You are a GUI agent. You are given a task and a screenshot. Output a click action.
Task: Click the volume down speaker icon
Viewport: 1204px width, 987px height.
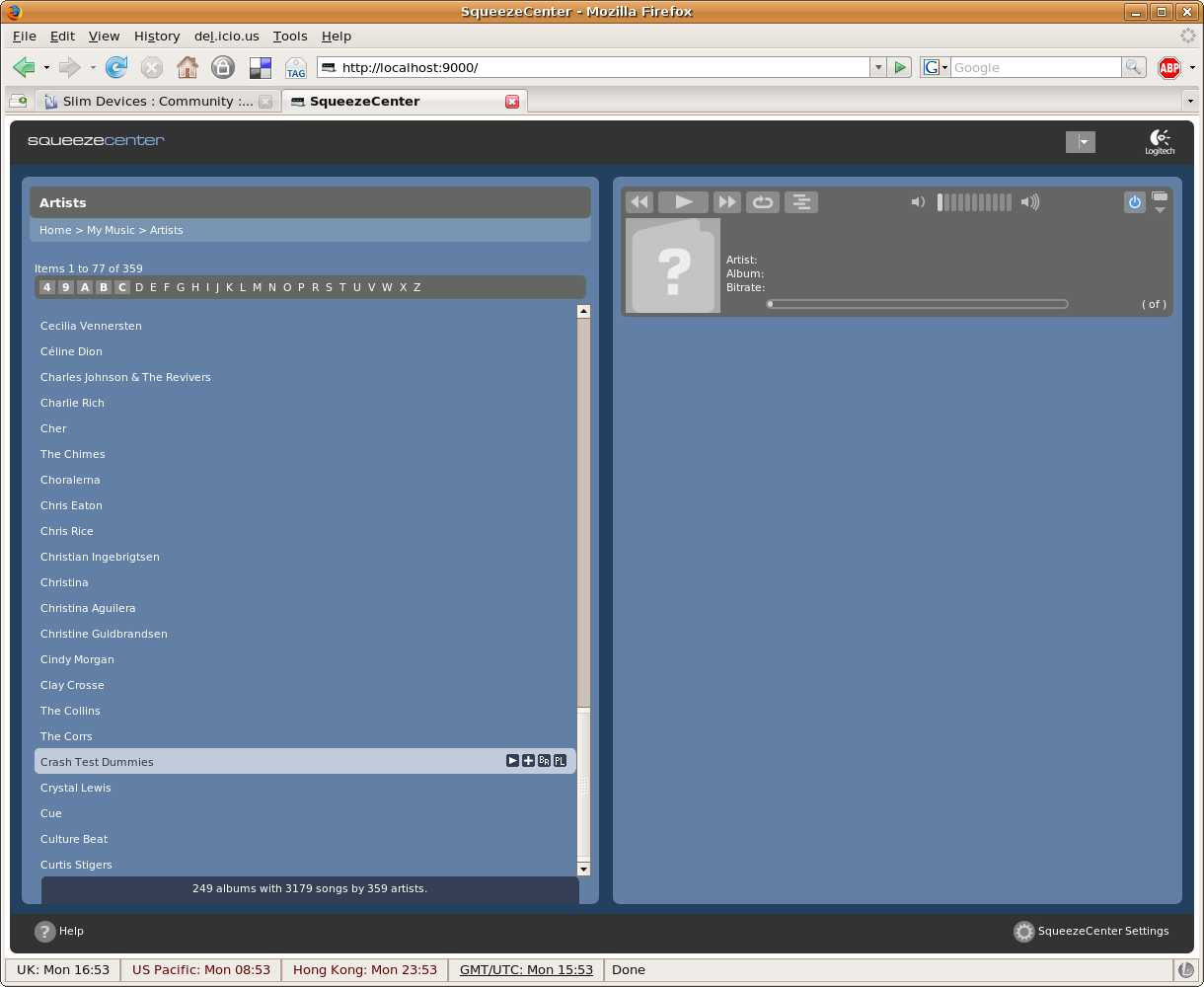click(x=918, y=202)
